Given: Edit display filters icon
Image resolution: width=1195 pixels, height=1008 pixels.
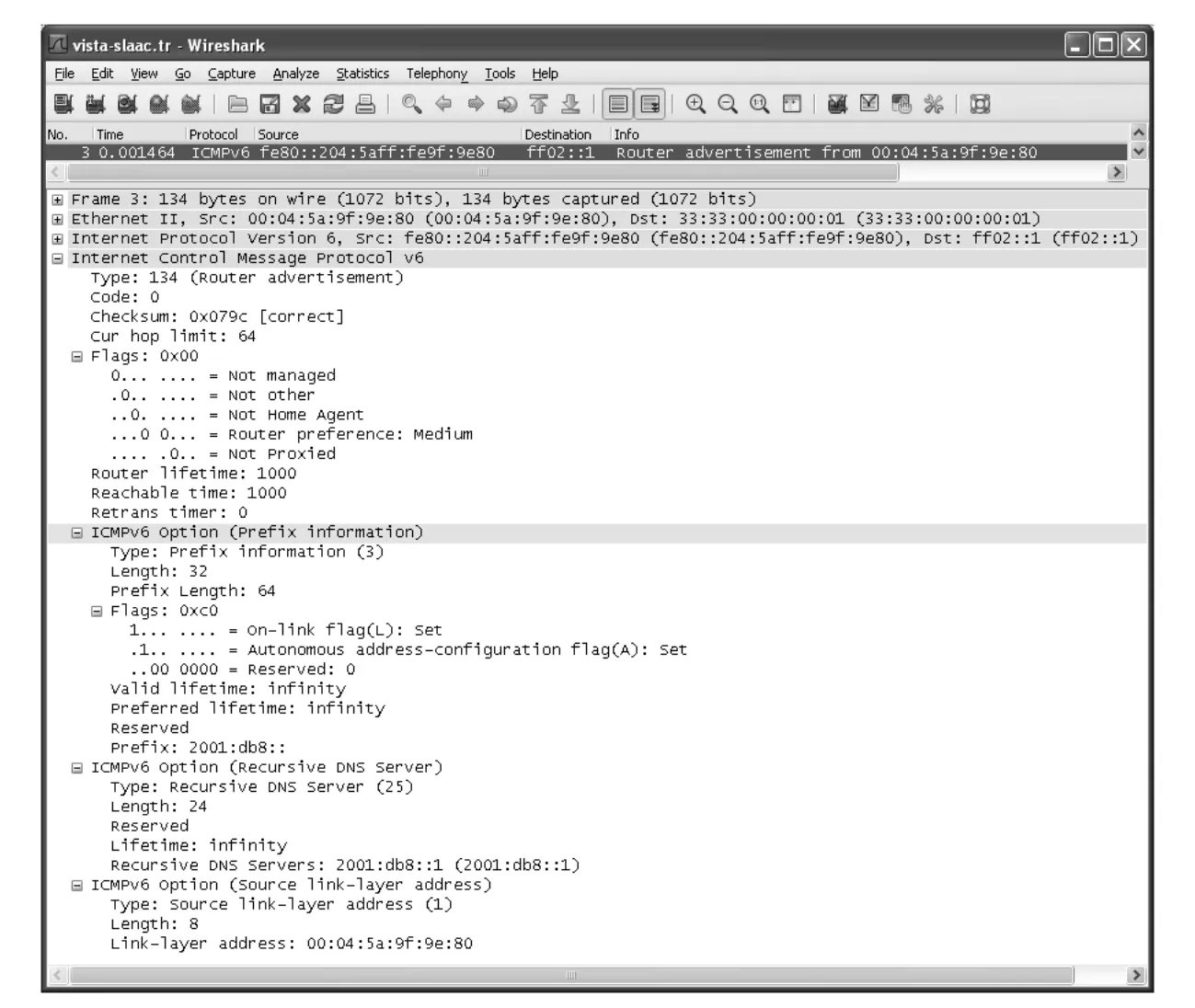Looking at the screenshot, I should pos(869,105).
